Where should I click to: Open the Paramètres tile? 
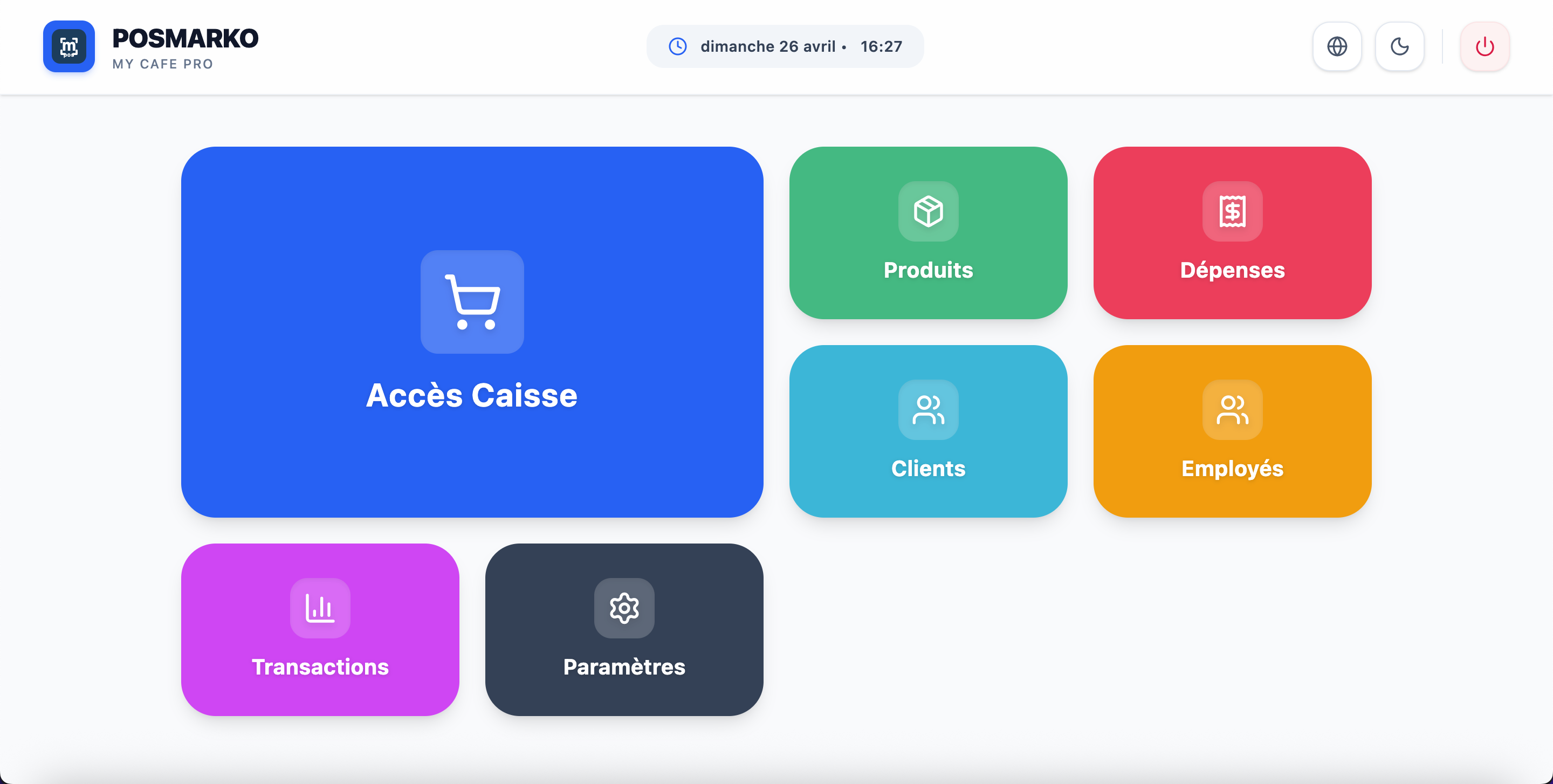pyautogui.click(x=624, y=630)
